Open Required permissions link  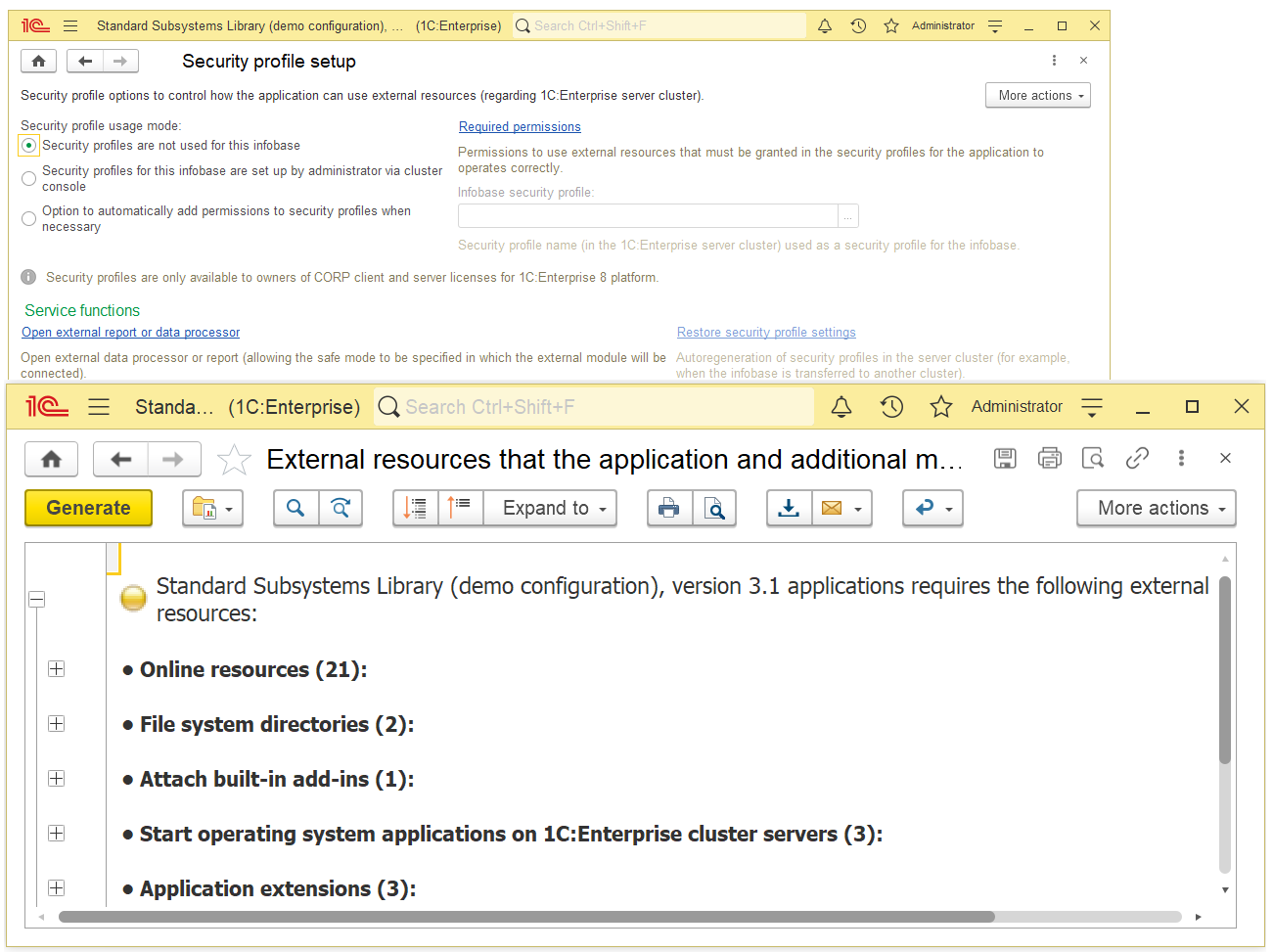click(520, 127)
